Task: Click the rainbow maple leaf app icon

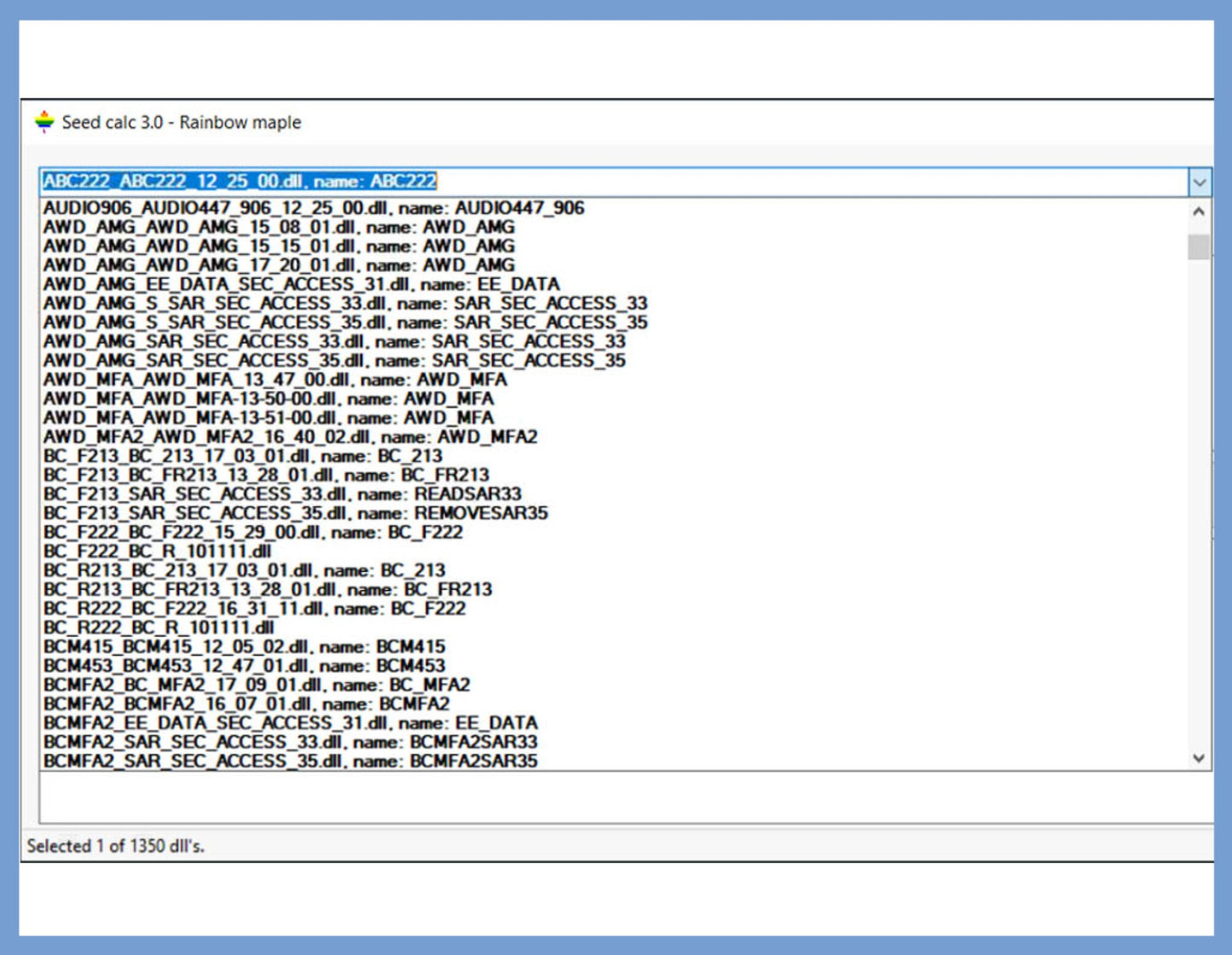Action: point(44,122)
